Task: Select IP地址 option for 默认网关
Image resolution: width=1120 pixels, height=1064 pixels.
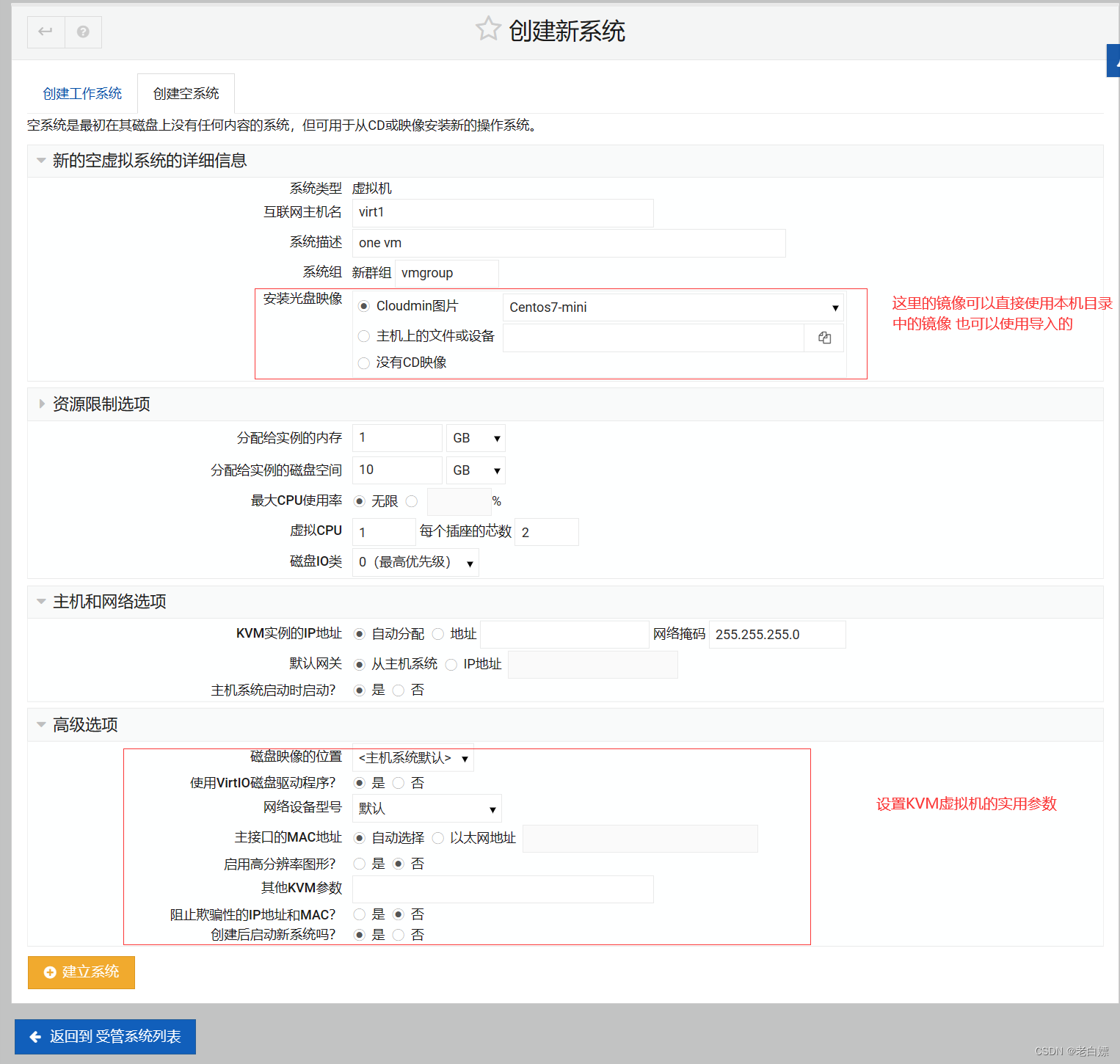Action: pos(451,664)
